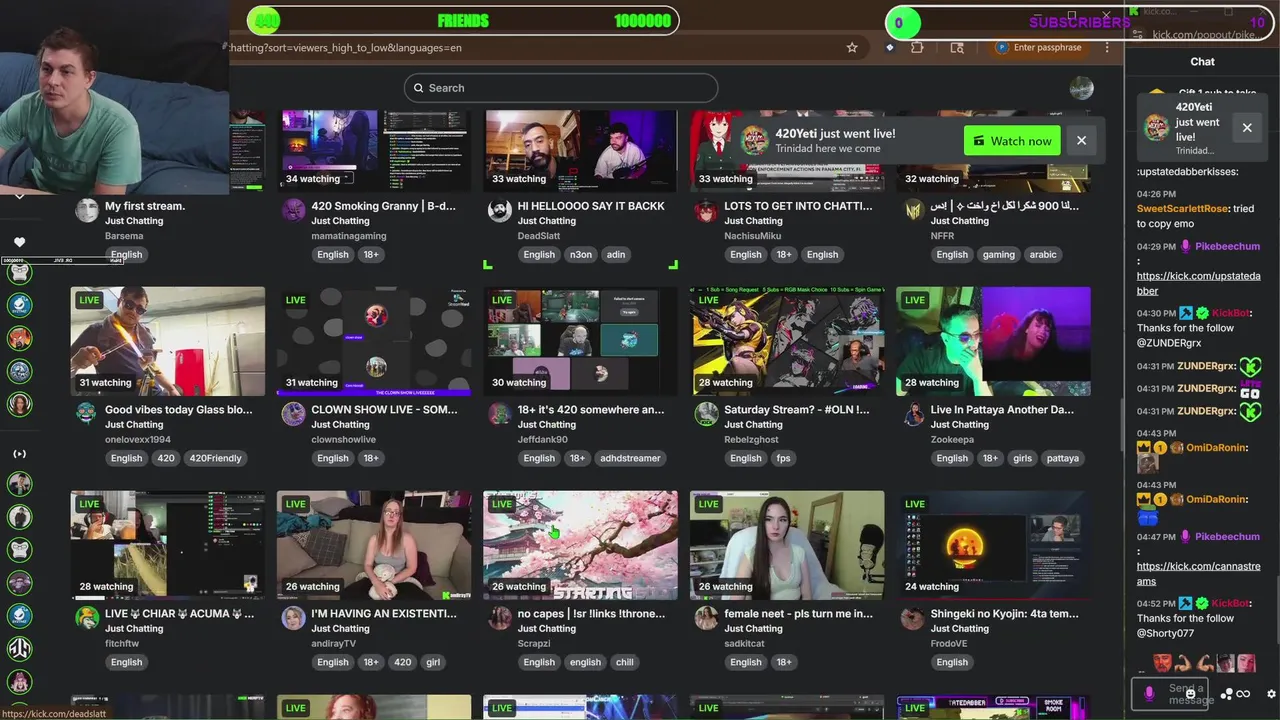
Task: Open sadkitcat channel avatar
Action: tap(706, 618)
